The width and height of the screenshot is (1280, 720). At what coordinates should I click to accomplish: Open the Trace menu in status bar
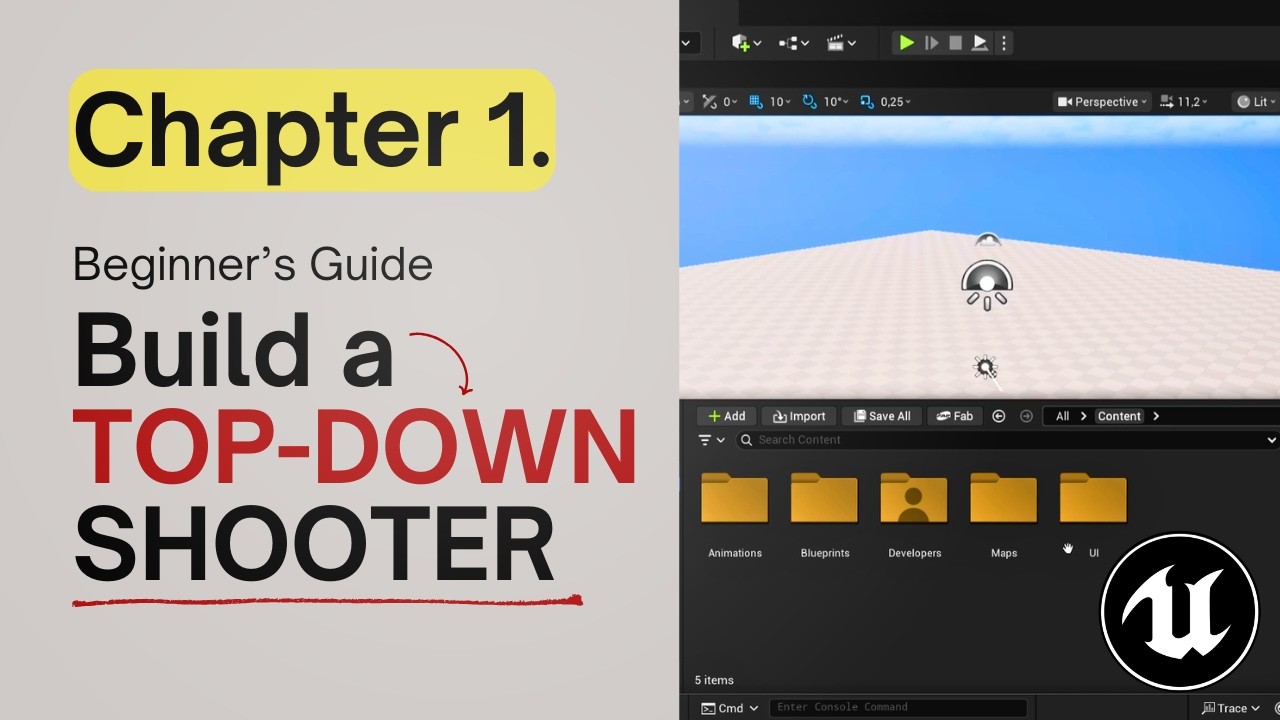(1231, 708)
